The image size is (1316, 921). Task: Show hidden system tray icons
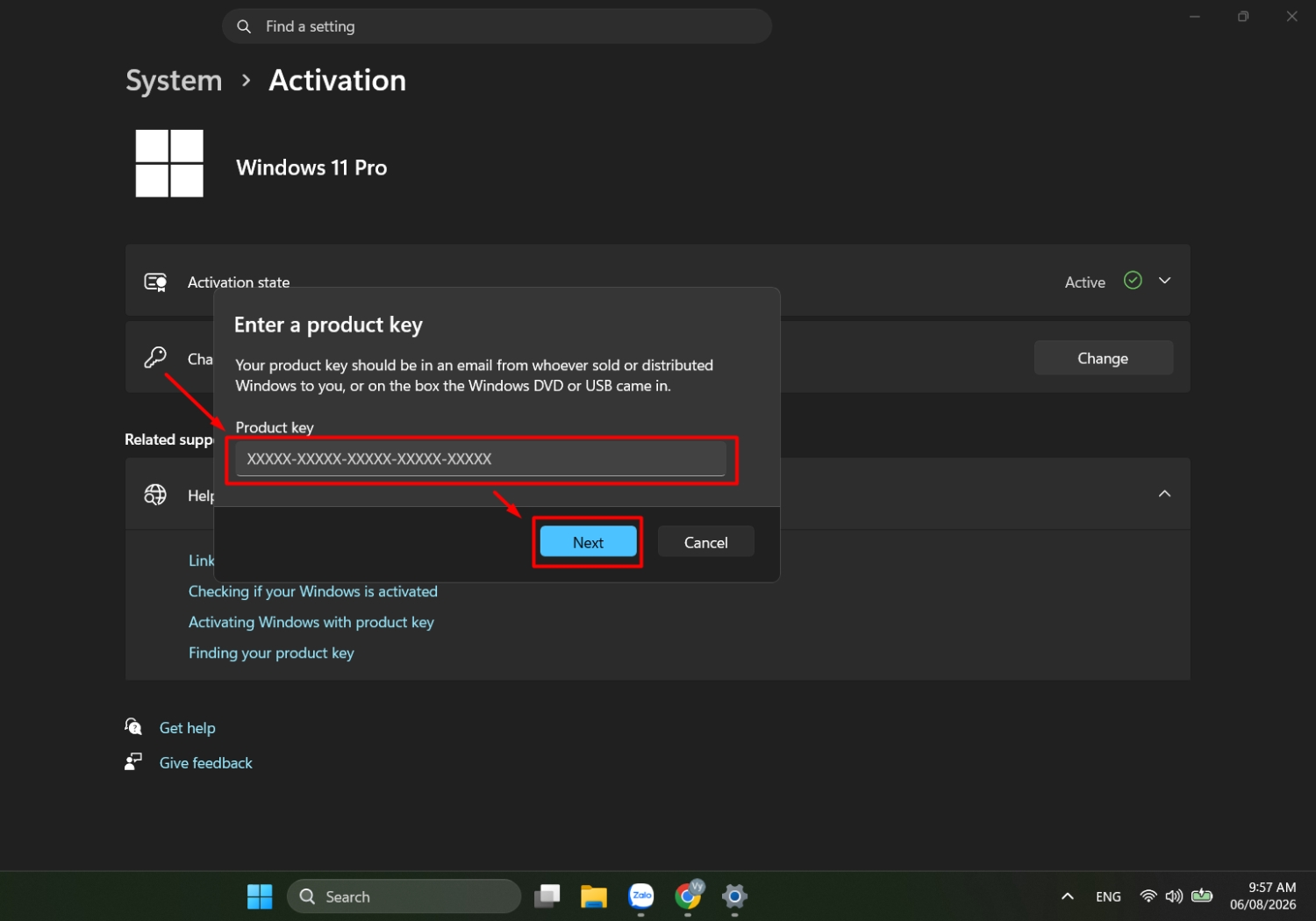point(1067,896)
